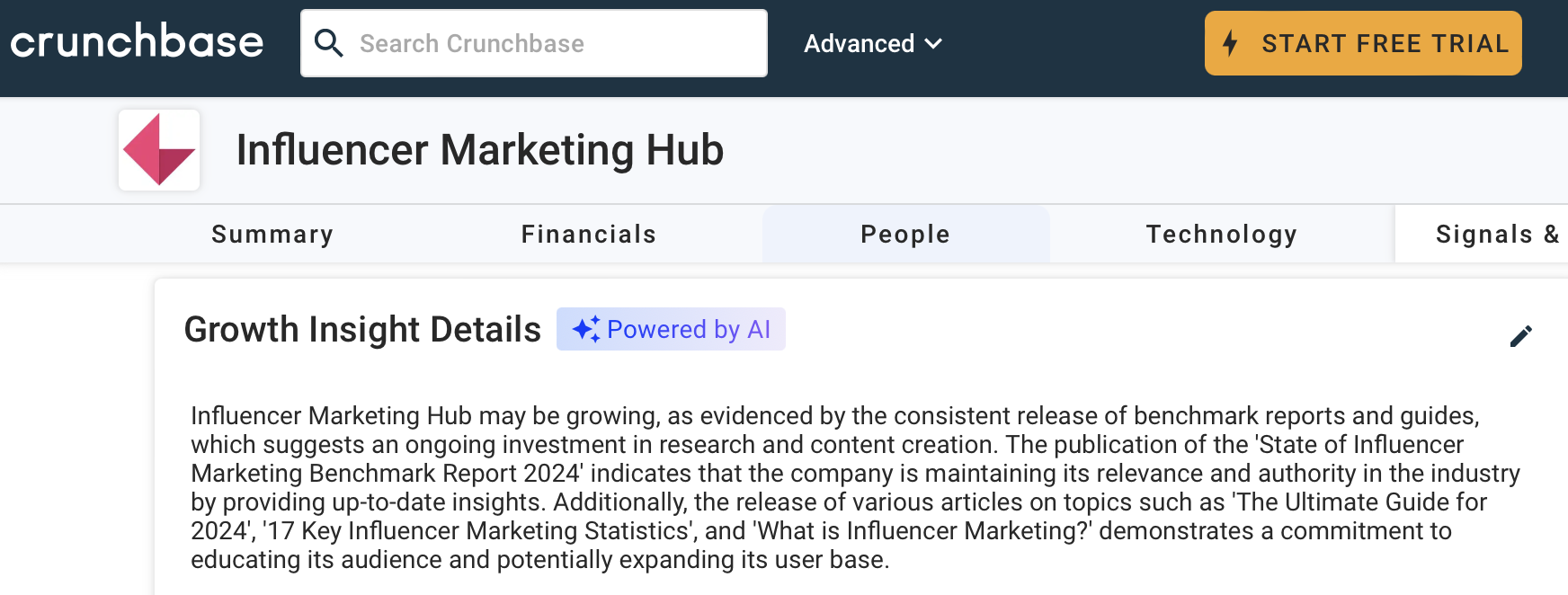The image size is (1568, 595).
Task: Click the AI sparkle icon on the badge
Action: tap(586, 329)
